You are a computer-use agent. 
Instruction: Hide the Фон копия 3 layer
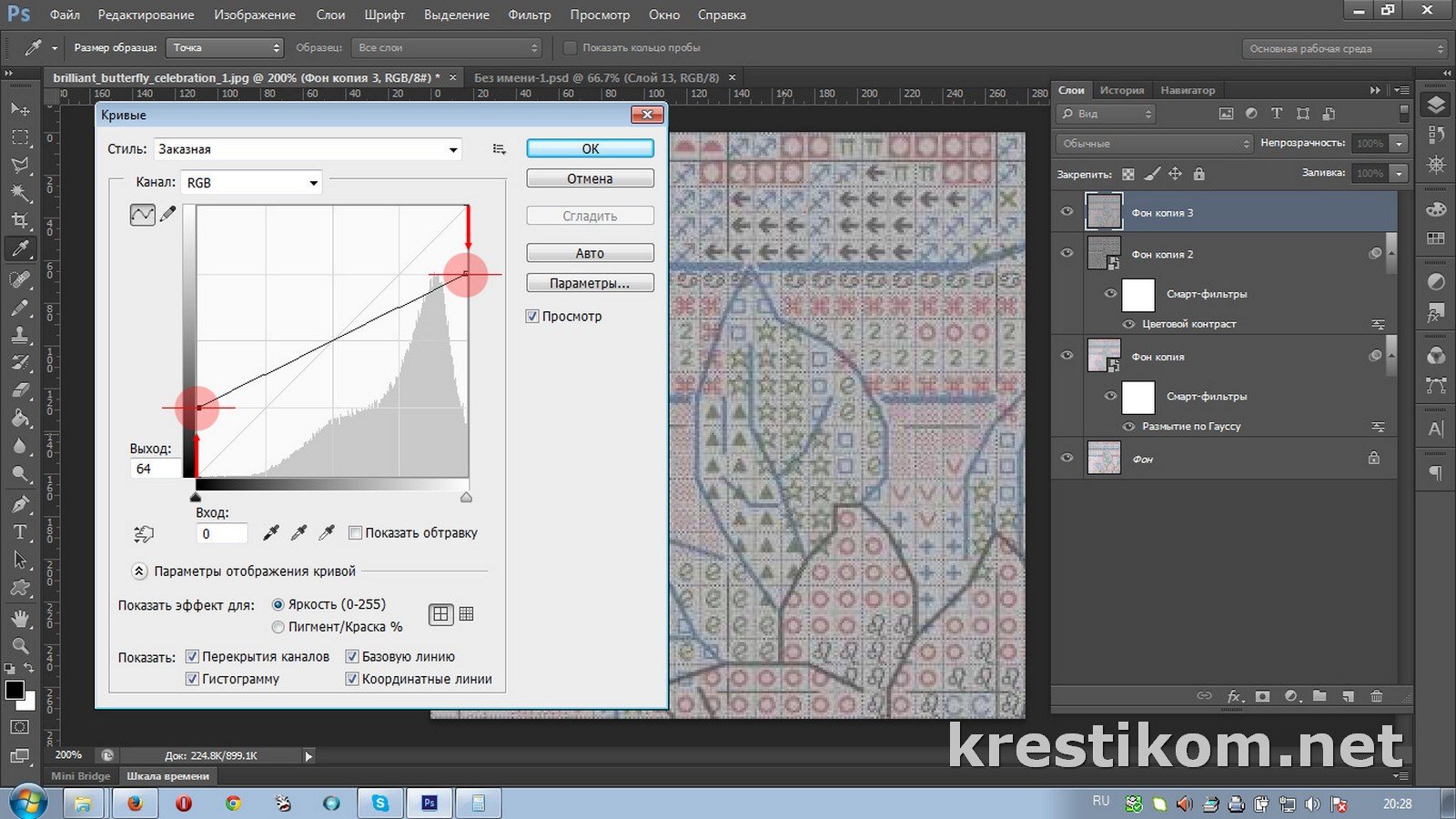pos(1067,212)
